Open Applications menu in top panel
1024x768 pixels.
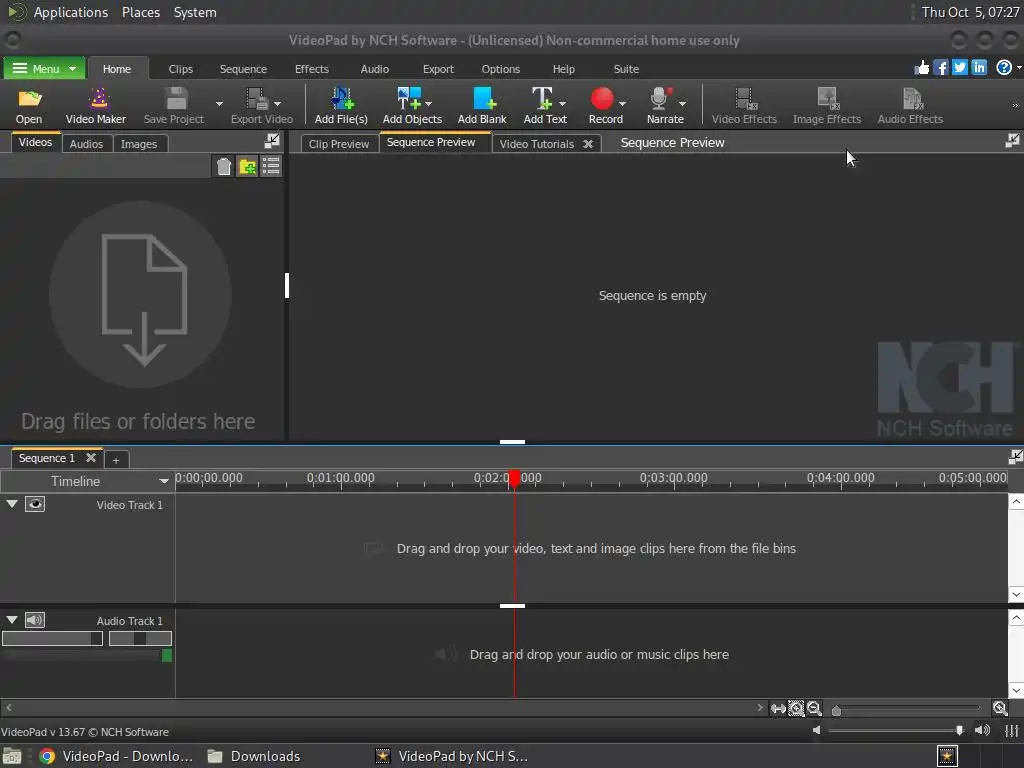click(x=71, y=12)
